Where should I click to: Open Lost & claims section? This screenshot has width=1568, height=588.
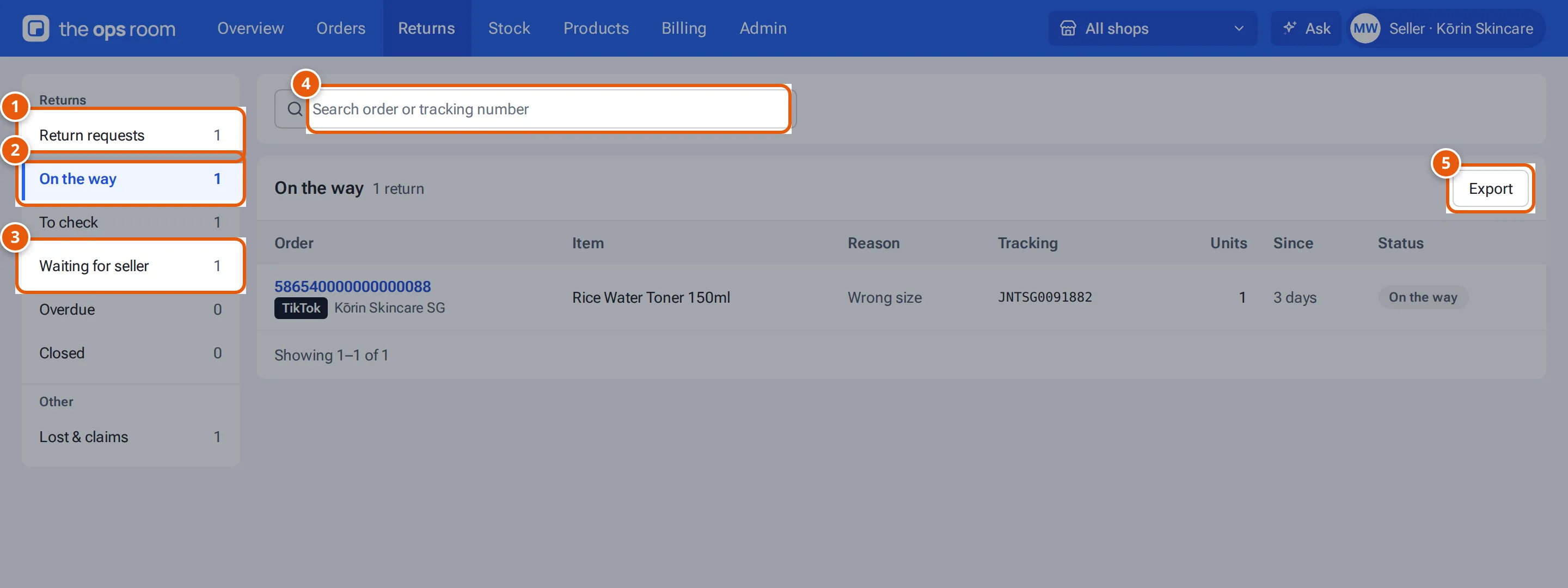coord(130,437)
